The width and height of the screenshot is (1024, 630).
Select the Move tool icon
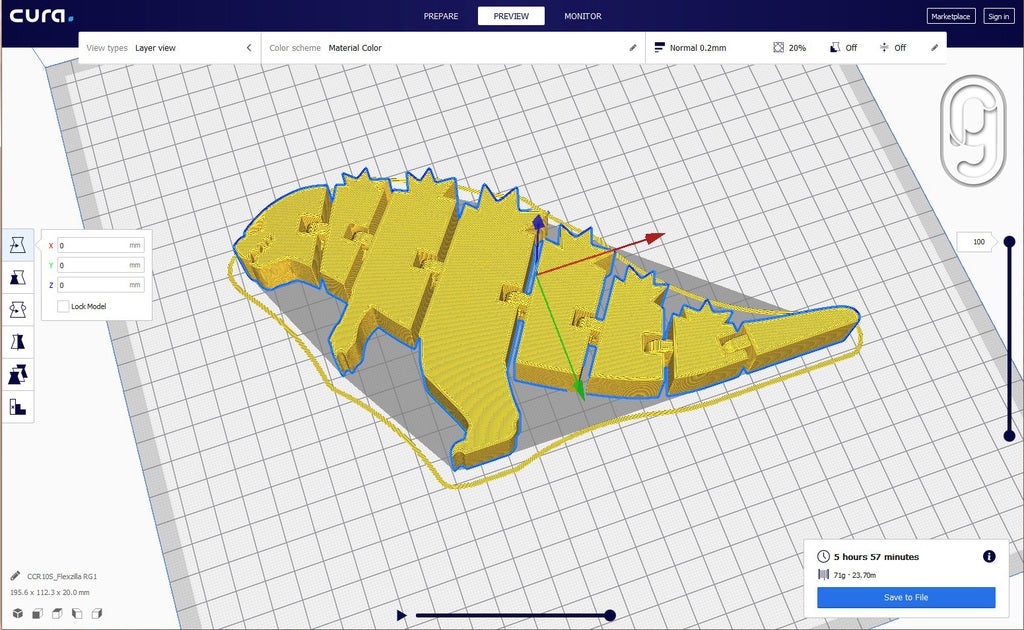pyautogui.click(x=18, y=245)
